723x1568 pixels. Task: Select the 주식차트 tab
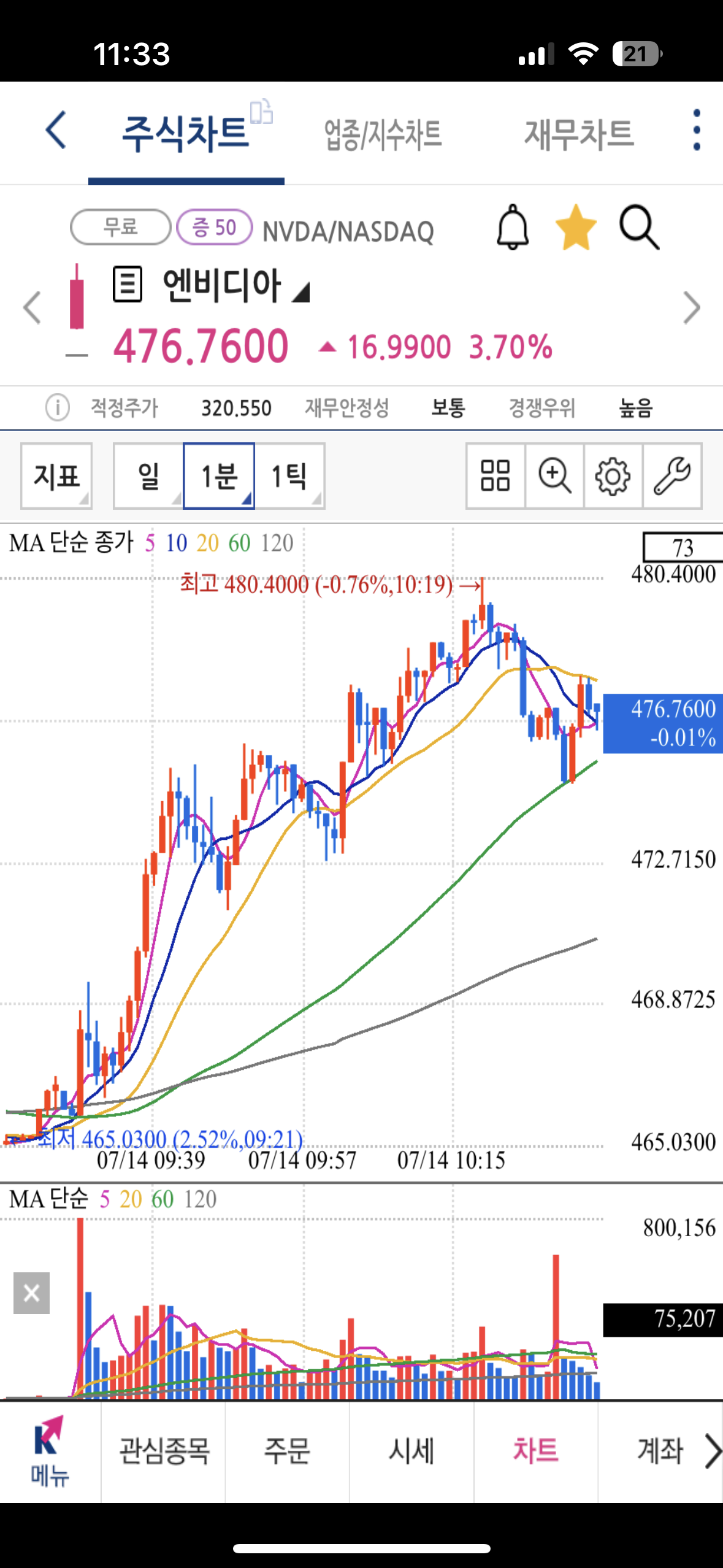click(185, 134)
